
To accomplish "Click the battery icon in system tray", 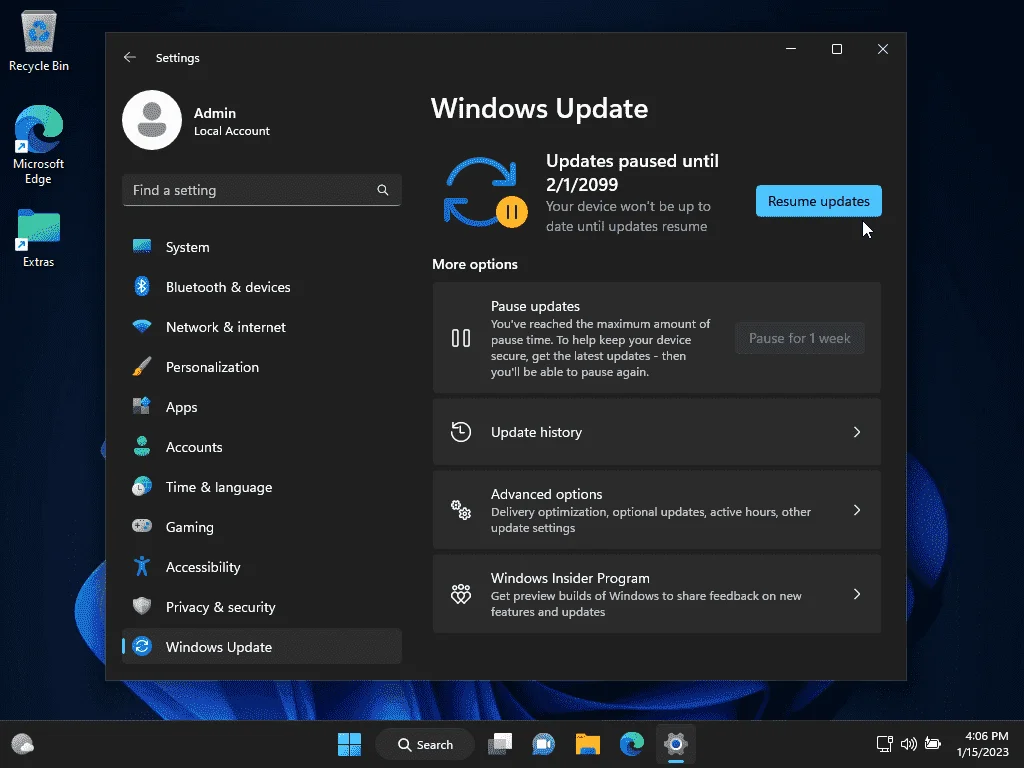I will tap(933, 744).
